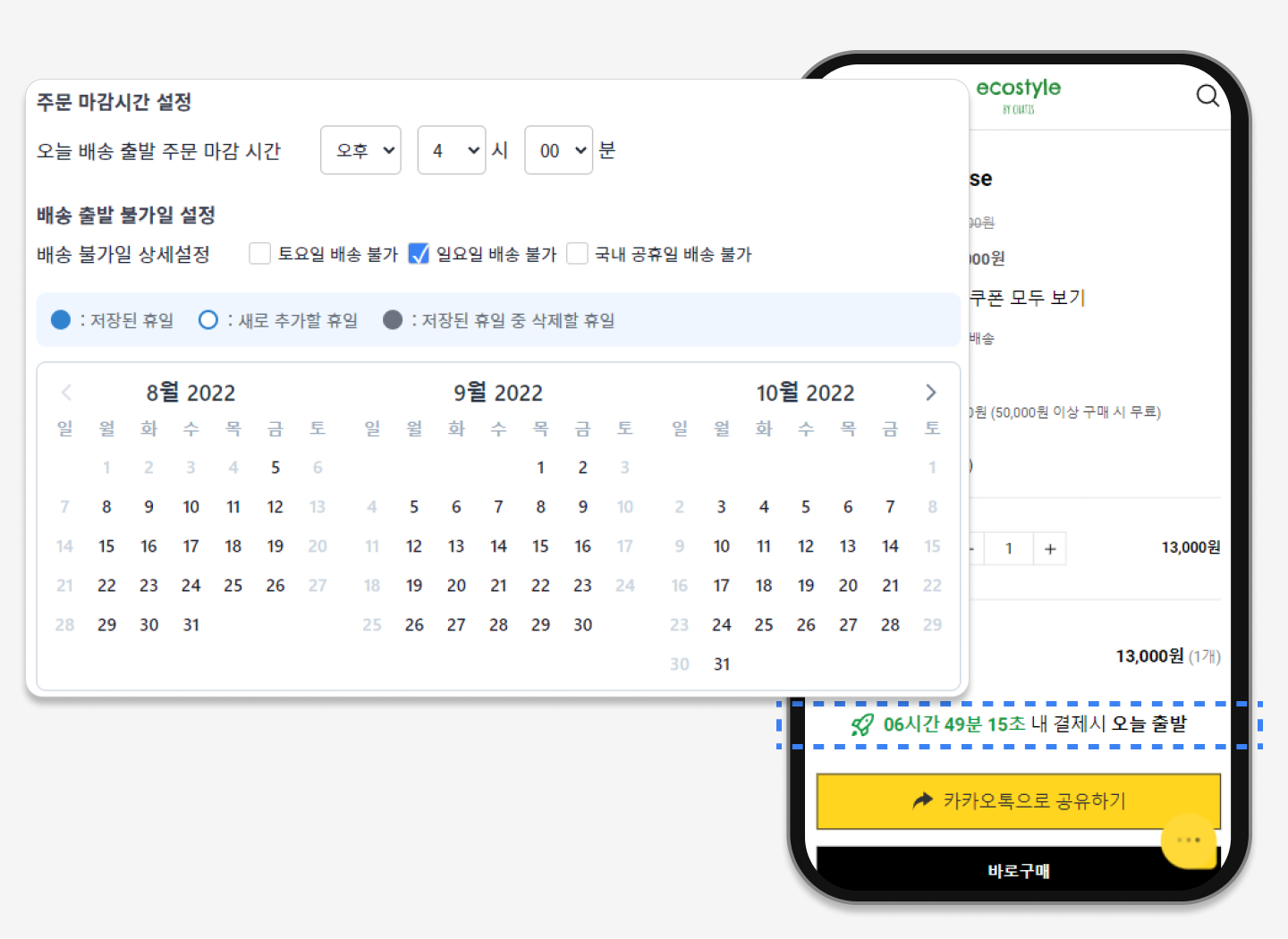Click the rocket icon by the countdown
Viewport: 1288px width, 939px height.
pos(862,724)
